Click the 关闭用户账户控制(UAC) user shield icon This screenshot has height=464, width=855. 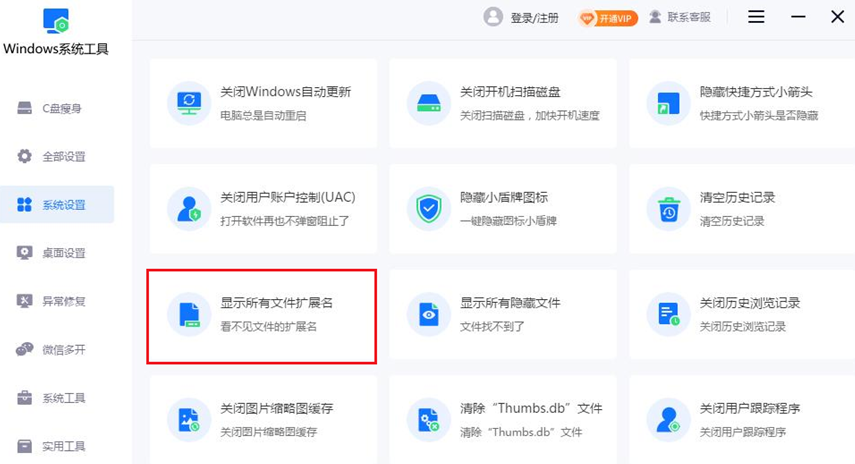189,209
